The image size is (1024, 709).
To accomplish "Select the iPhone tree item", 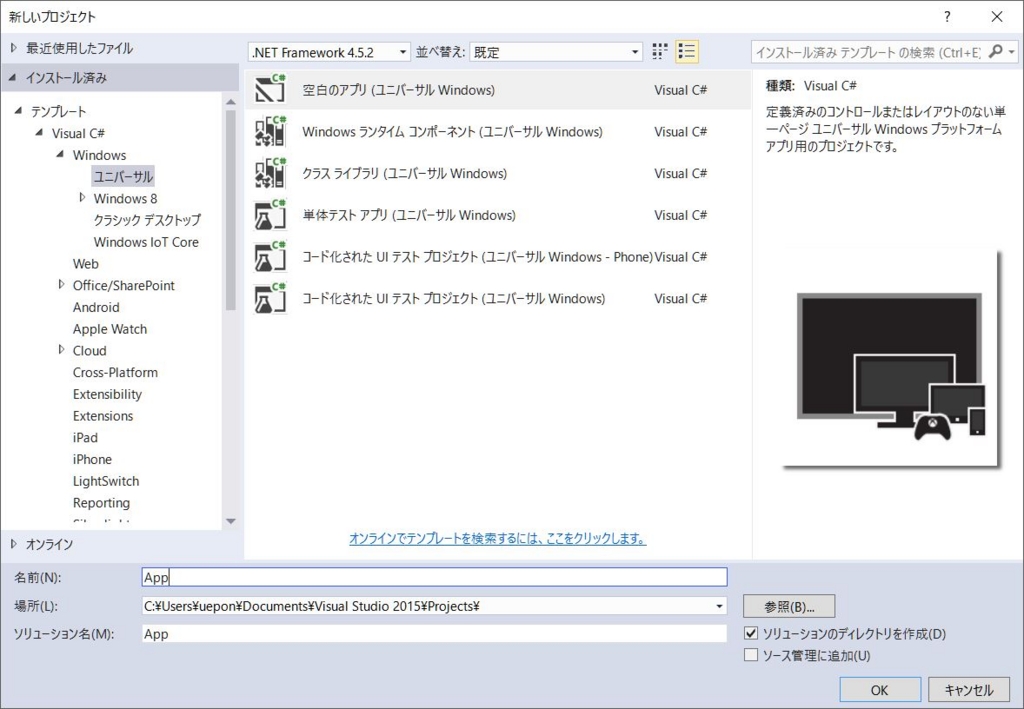I will tap(92, 459).
